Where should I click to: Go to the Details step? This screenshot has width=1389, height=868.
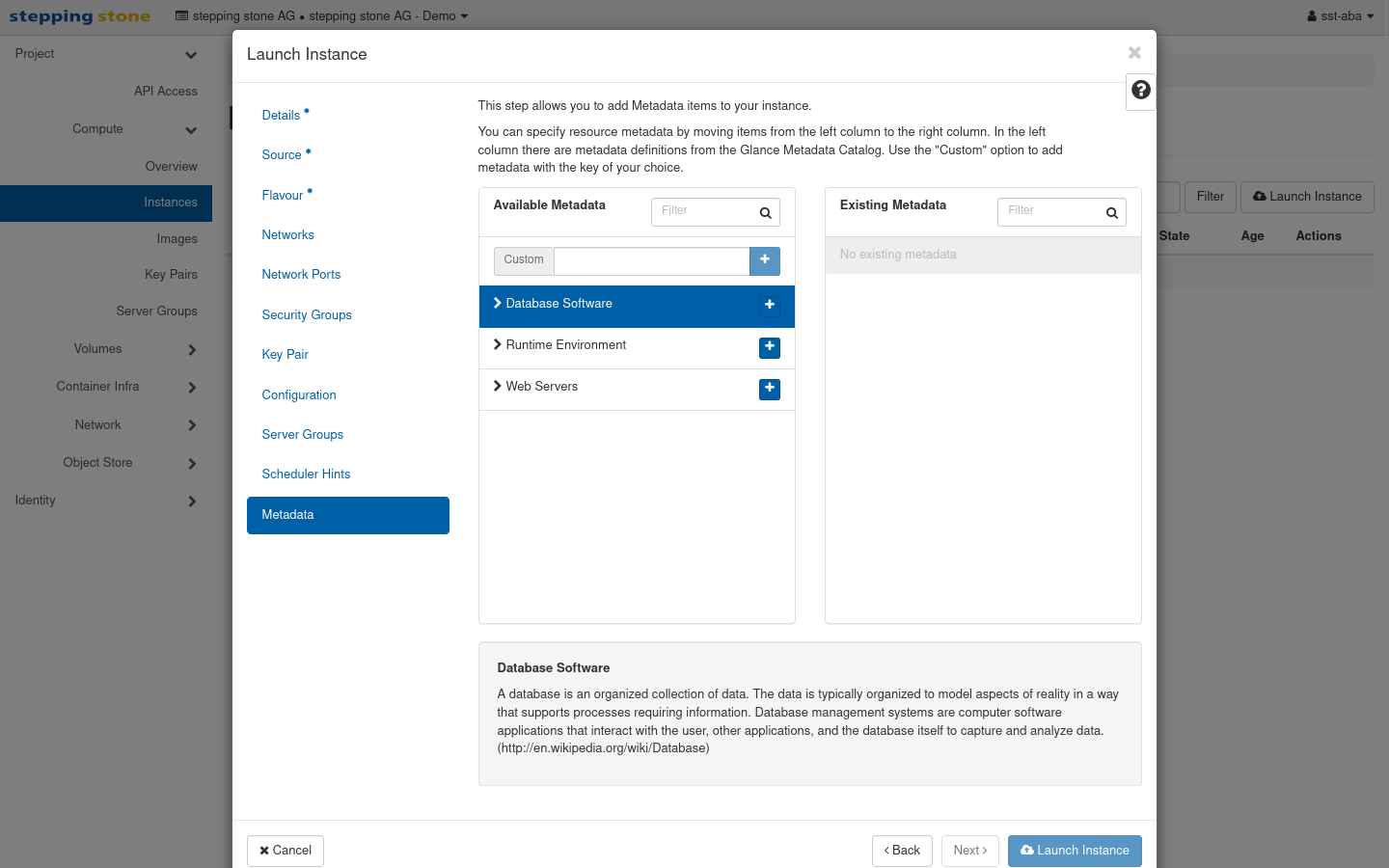(x=286, y=115)
